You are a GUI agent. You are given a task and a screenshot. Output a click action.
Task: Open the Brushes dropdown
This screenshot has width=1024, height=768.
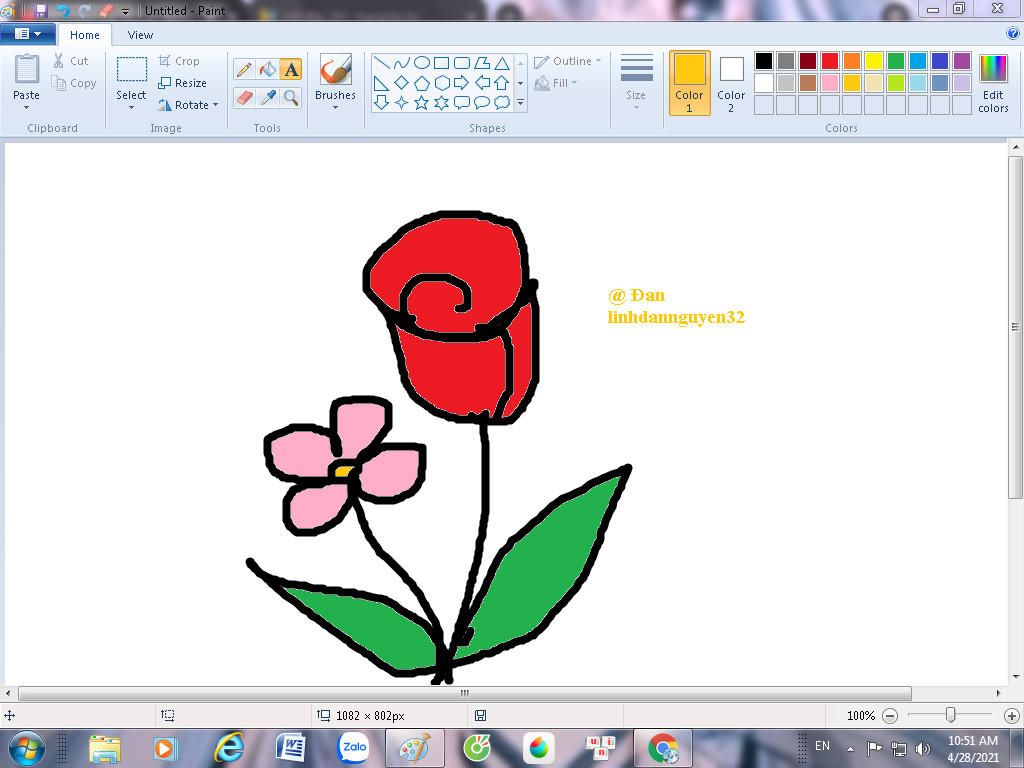pyautogui.click(x=335, y=108)
